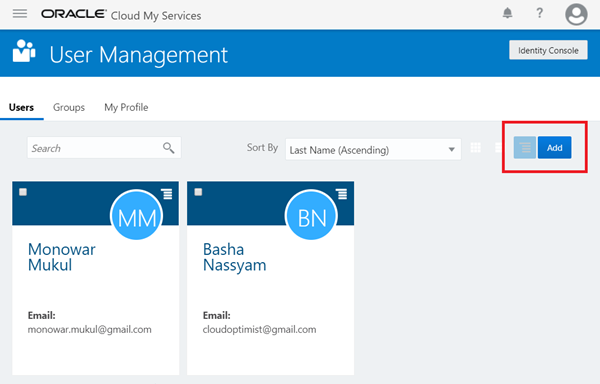This screenshot has width=600, height=384.
Task: Click the MM avatar circle
Action: pyautogui.click(x=137, y=215)
